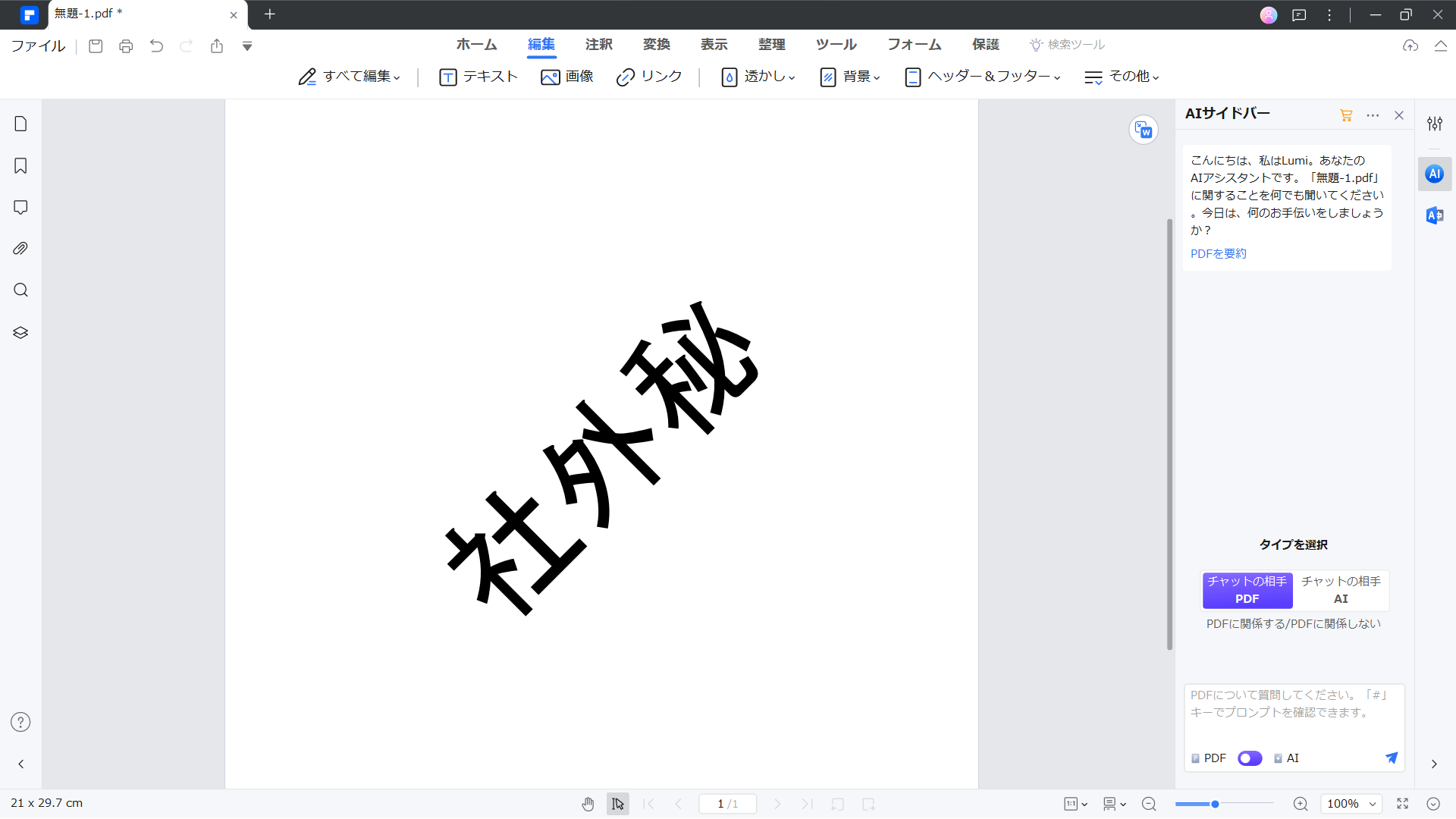Open the search panel

20,290
